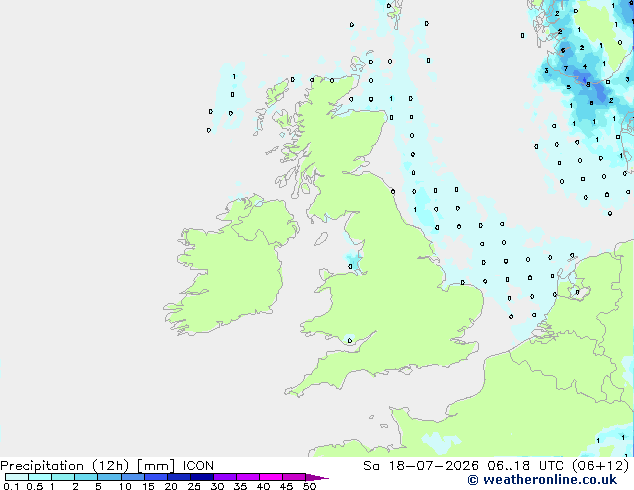Select the 45–50 mm legend swatch
Screen dimensions: 634x490
click(294, 477)
